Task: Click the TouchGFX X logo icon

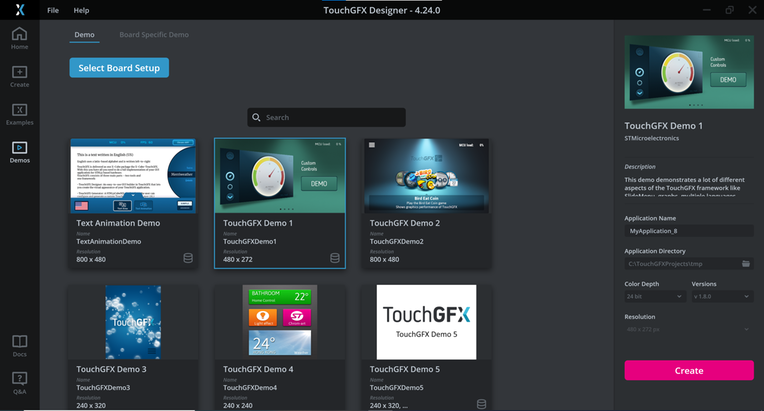Action: [19, 10]
